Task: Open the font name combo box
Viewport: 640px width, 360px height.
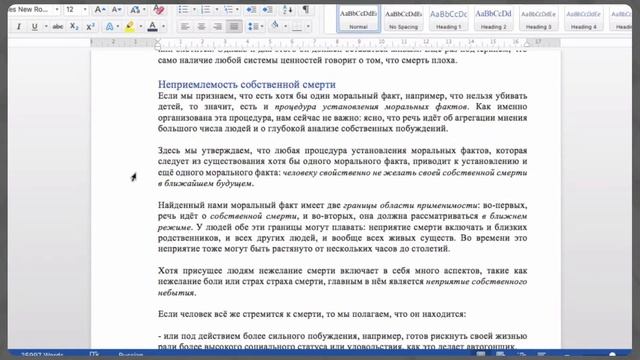Action: tap(33, 9)
